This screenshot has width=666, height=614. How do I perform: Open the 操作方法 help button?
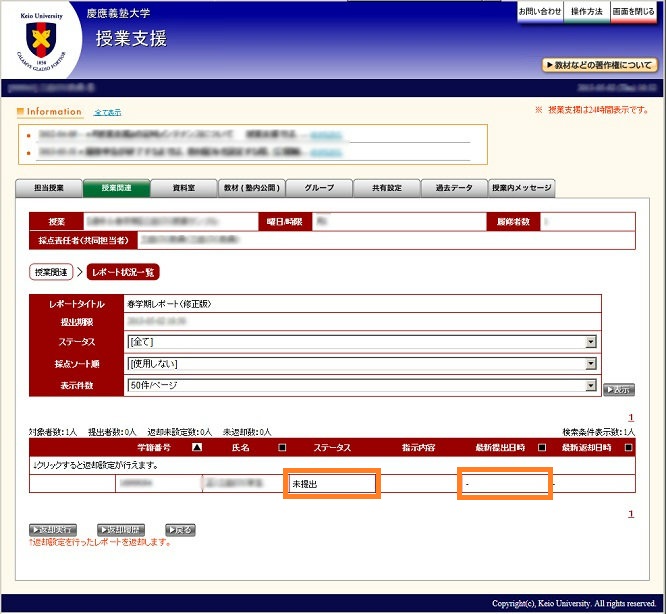[588, 11]
